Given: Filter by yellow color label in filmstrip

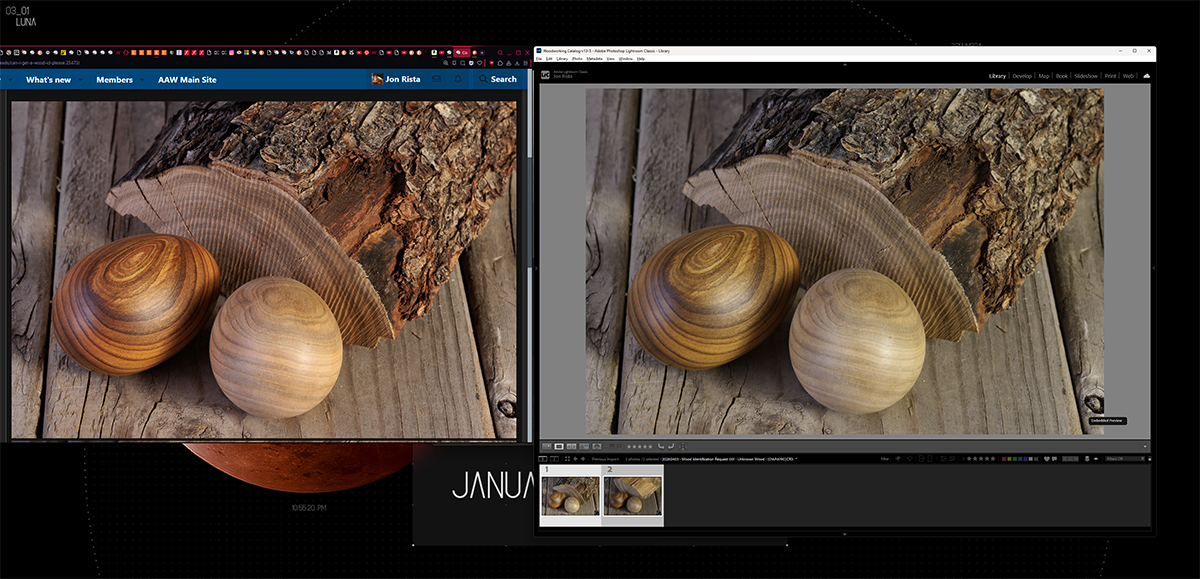Looking at the screenshot, I should (1009, 459).
